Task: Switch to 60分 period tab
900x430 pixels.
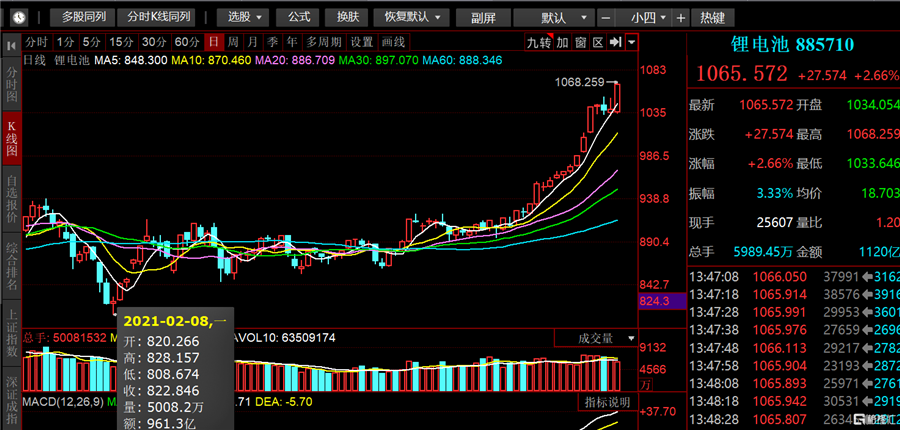Action: click(x=187, y=42)
